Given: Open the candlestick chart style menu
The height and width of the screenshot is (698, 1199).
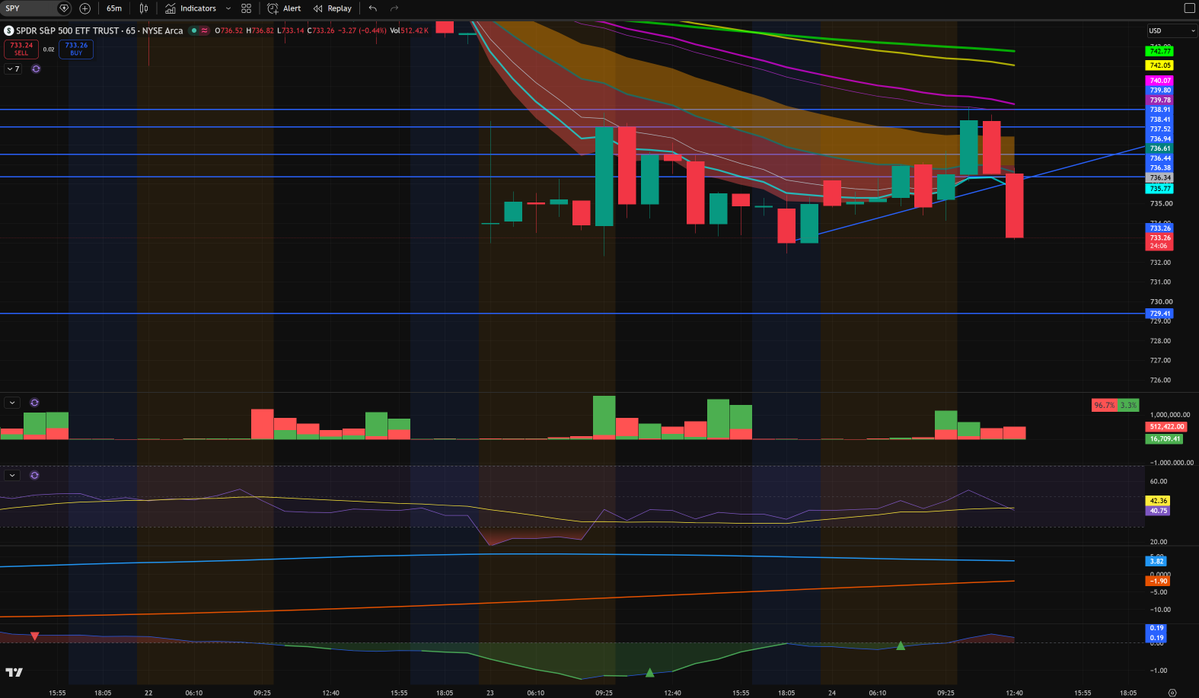Looking at the screenshot, I should (144, 8).
